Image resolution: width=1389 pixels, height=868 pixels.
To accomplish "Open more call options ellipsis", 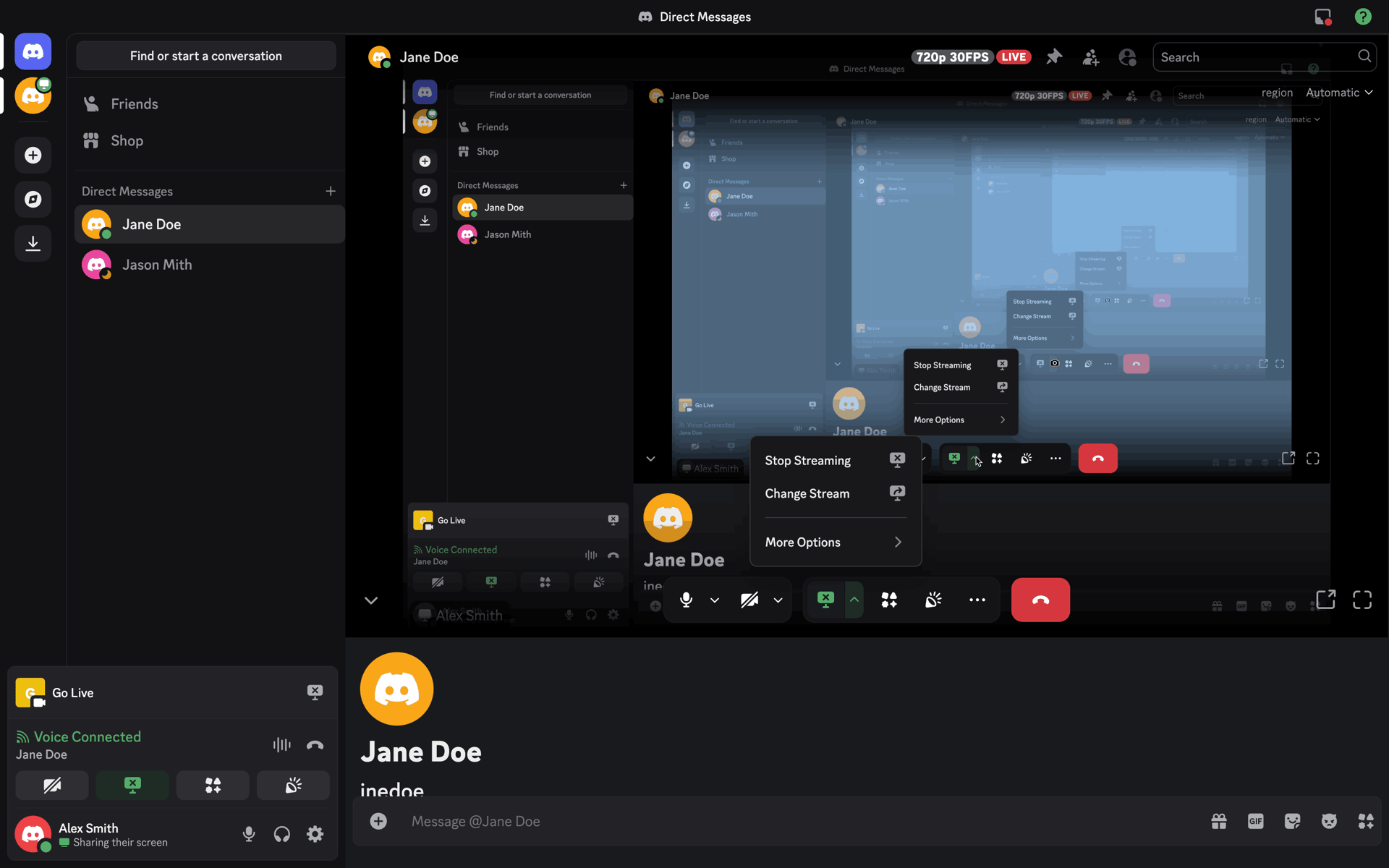I will click(977, 600).
